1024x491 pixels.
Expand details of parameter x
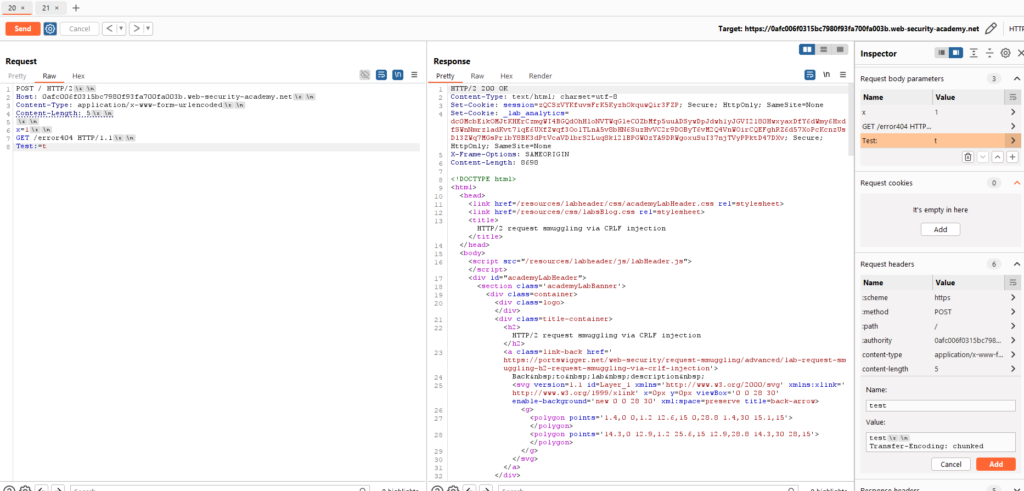pyautogui.click(x=1013, y=112)
